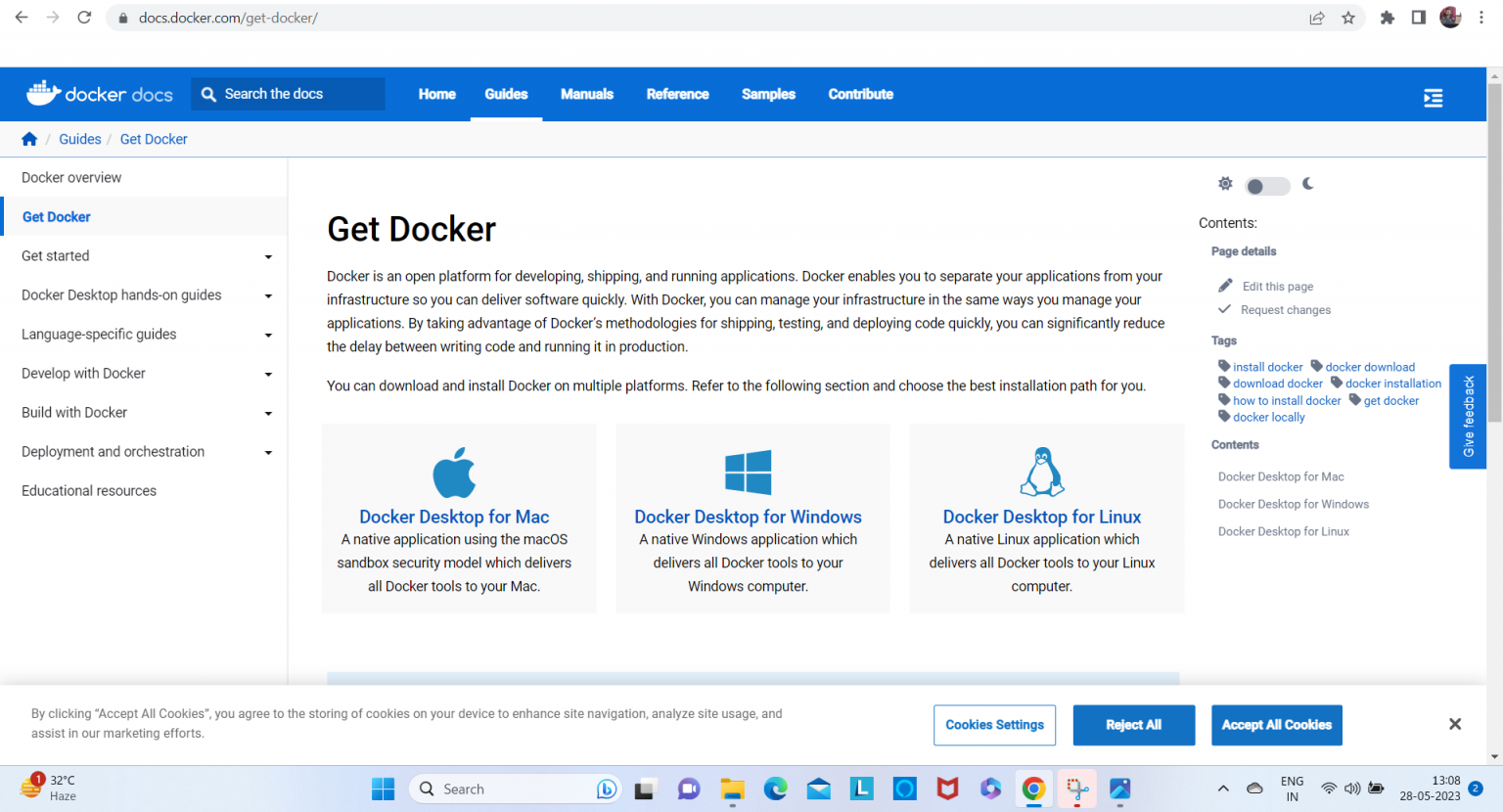Click the page vertical scrollbar
Screen dimensions: 1503x812
pos(1494,254)
